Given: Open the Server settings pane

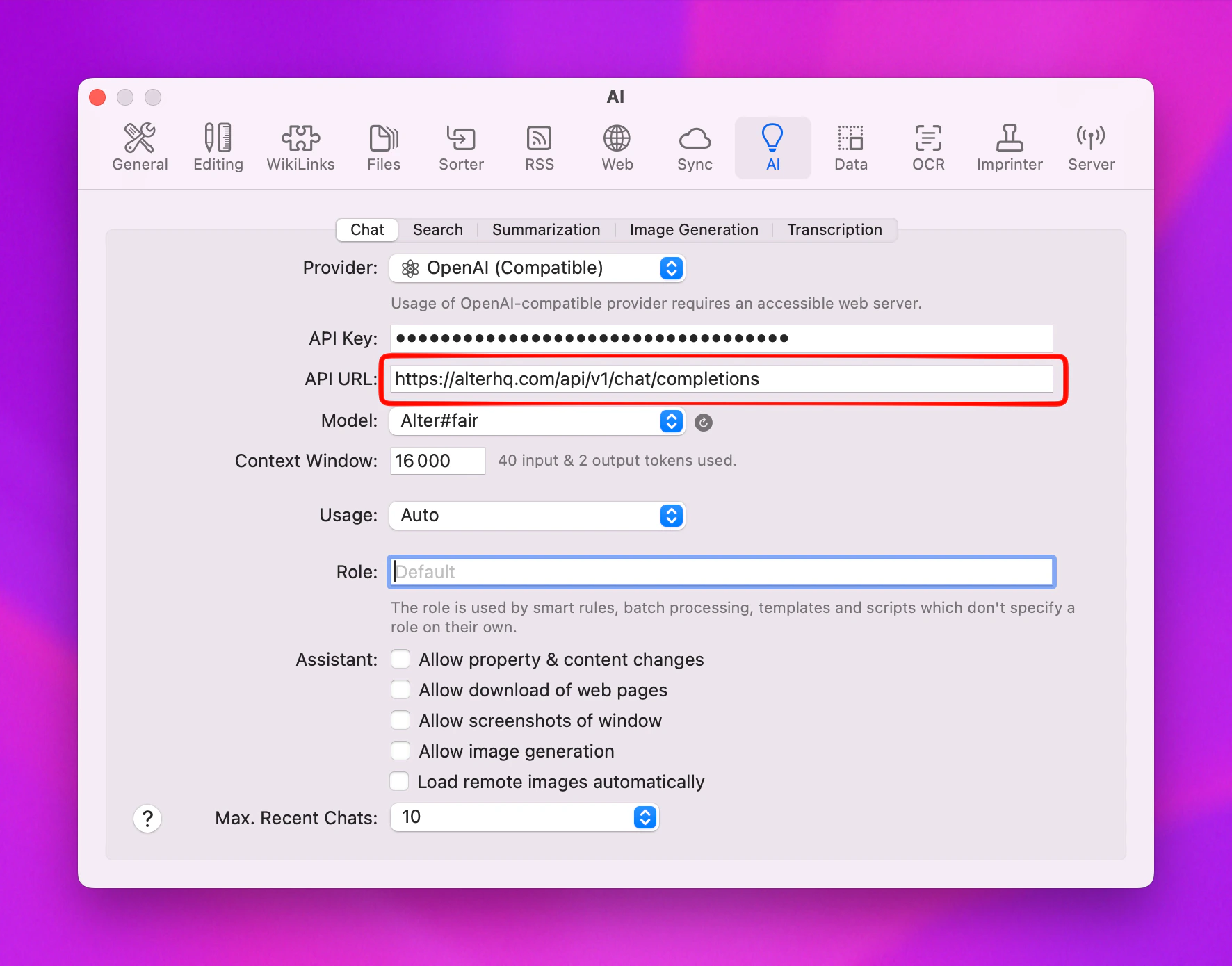Looking at the screenshot, I should coord(1091,148).
